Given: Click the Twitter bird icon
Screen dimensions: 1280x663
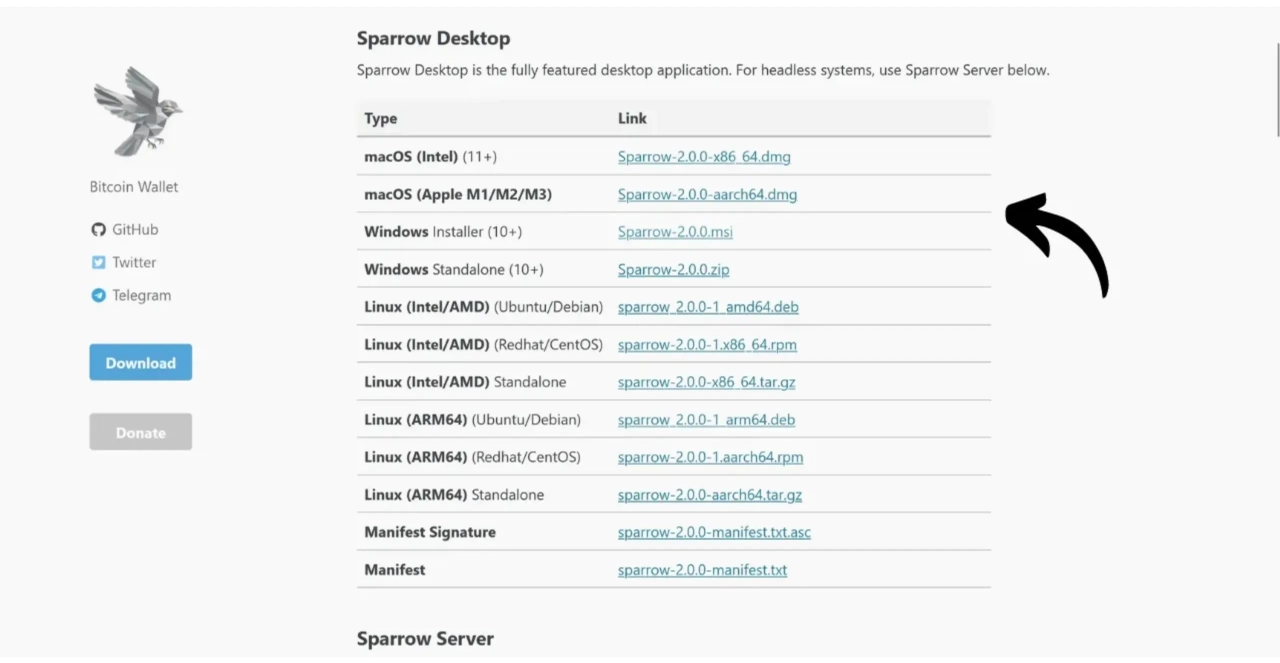Looking at the screenshot, I should [98, 263].
